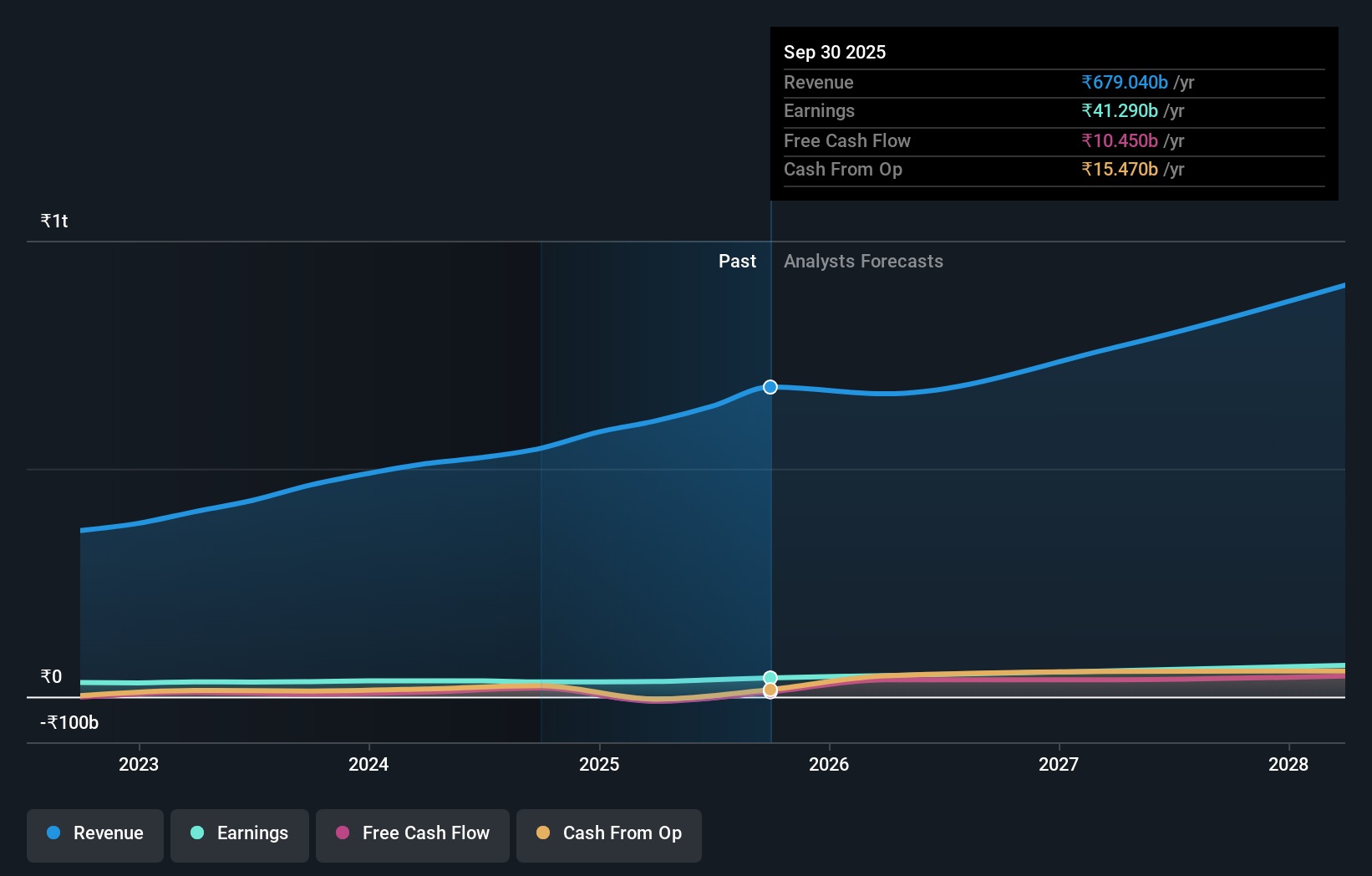Toggle the Earnings series visibility
The width and height of the screenshot is (1372, 876).
[239, 833]
